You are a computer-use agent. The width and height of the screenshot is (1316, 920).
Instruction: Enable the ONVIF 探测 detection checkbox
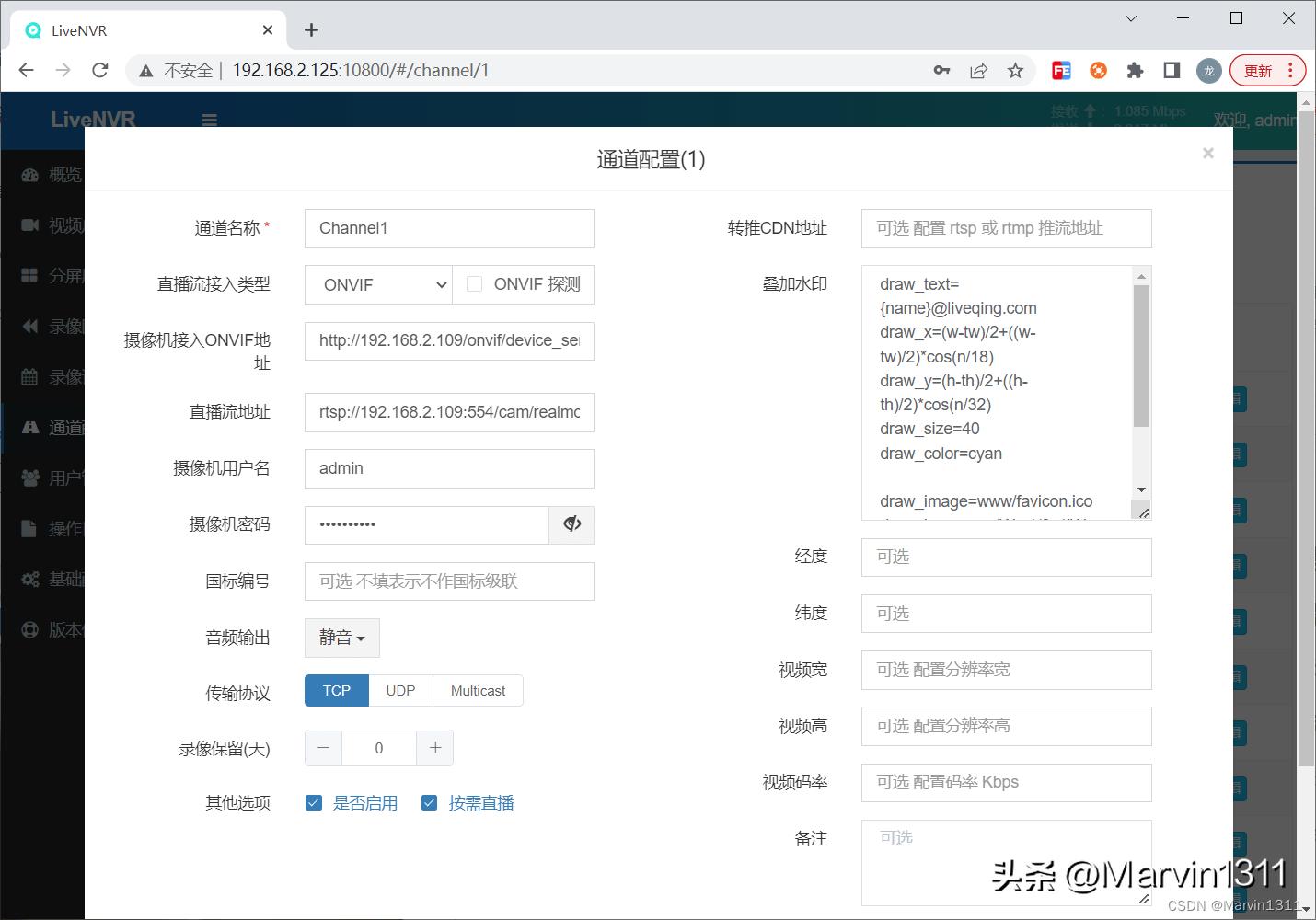[474, 284]
